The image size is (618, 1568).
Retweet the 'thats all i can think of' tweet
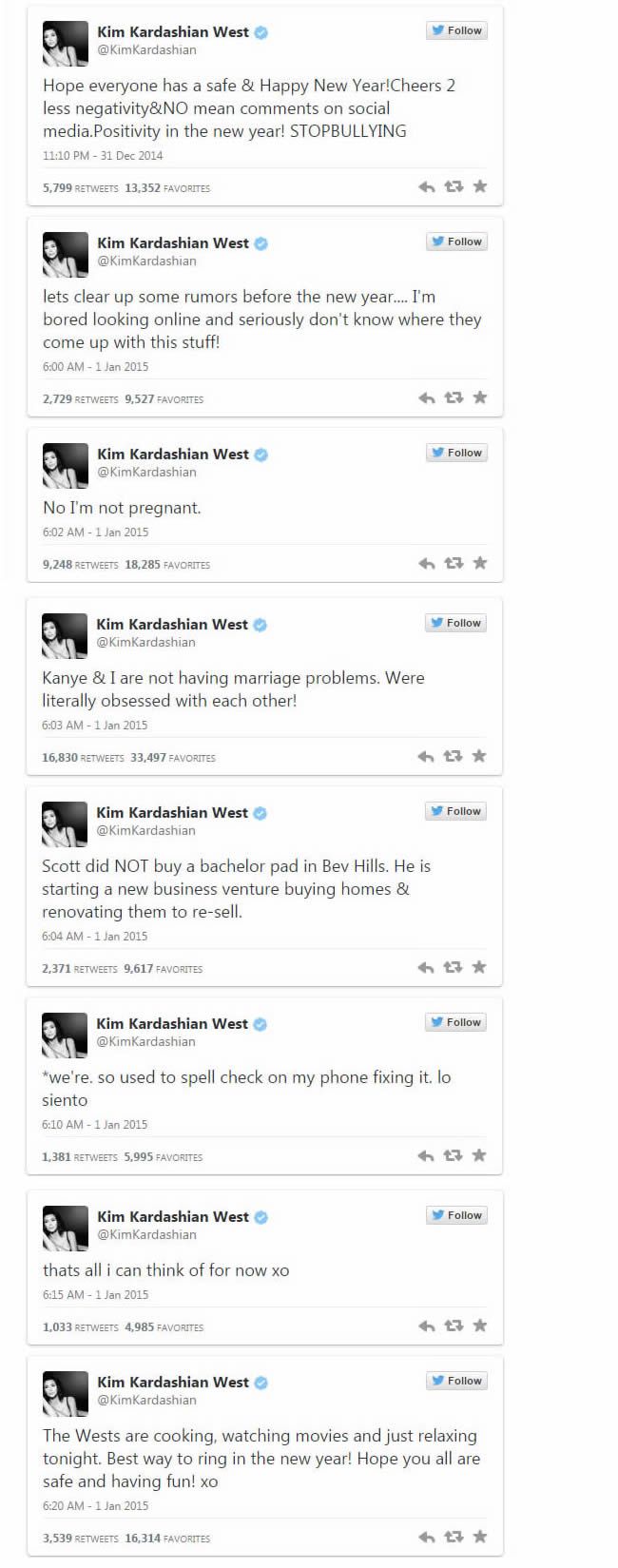tap(454, 1326)
